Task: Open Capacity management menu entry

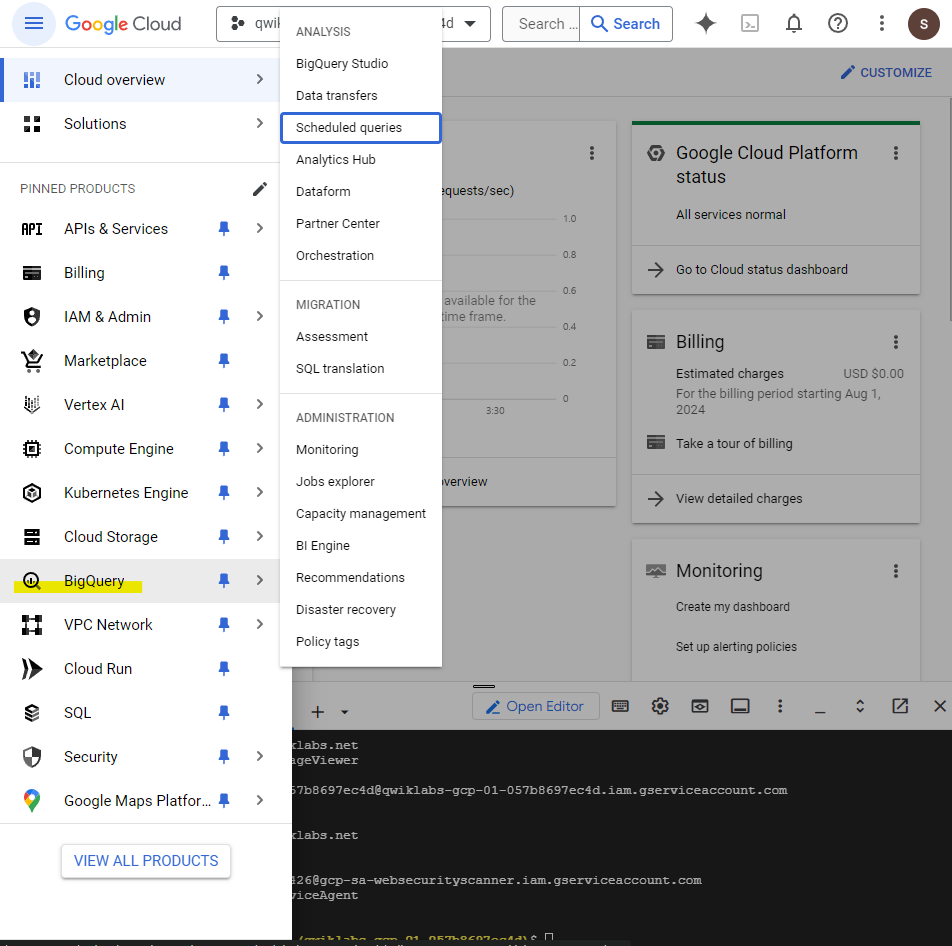Action: 361,514
